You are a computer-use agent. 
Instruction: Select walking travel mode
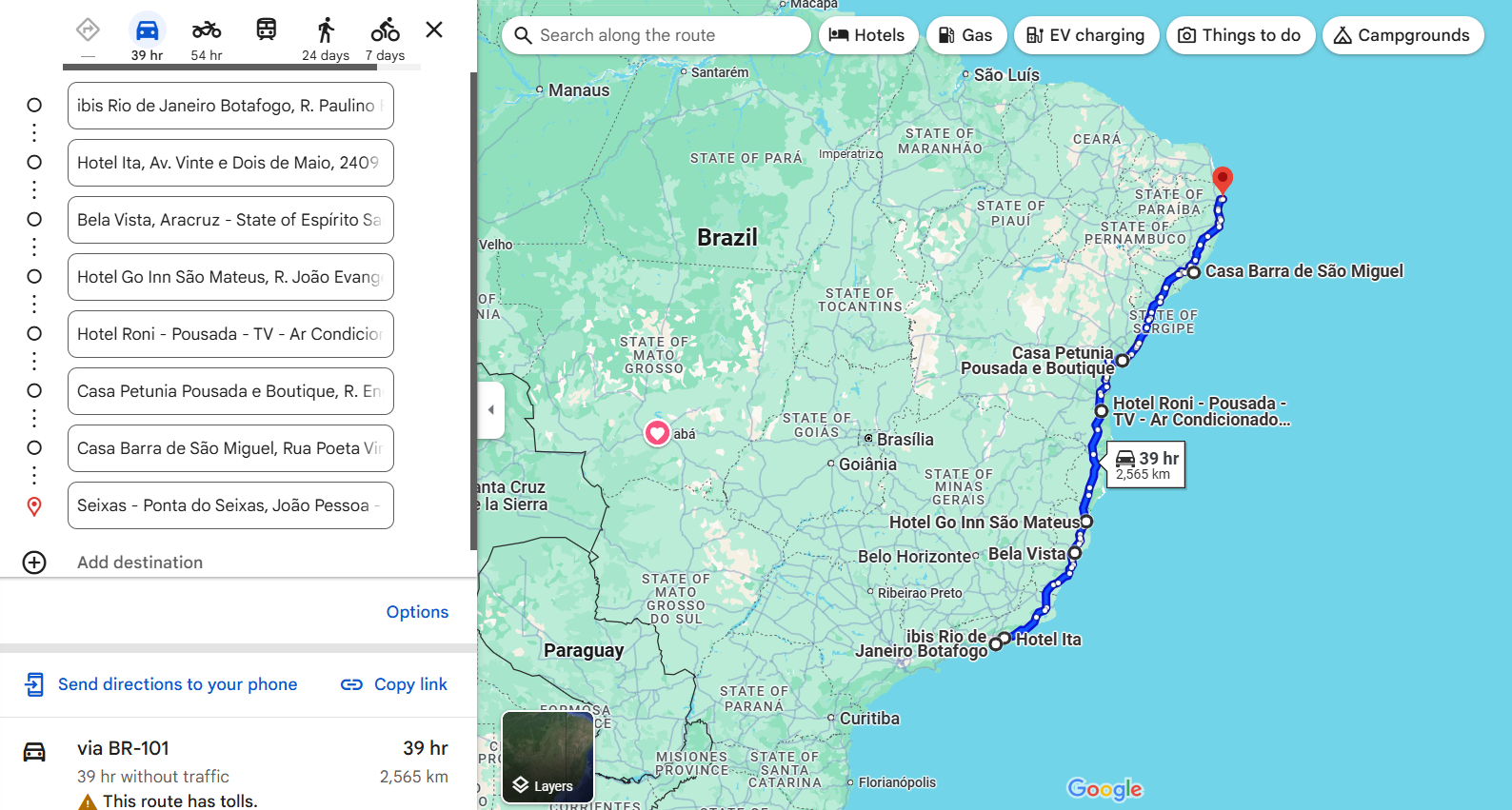[x=326, y=30]
